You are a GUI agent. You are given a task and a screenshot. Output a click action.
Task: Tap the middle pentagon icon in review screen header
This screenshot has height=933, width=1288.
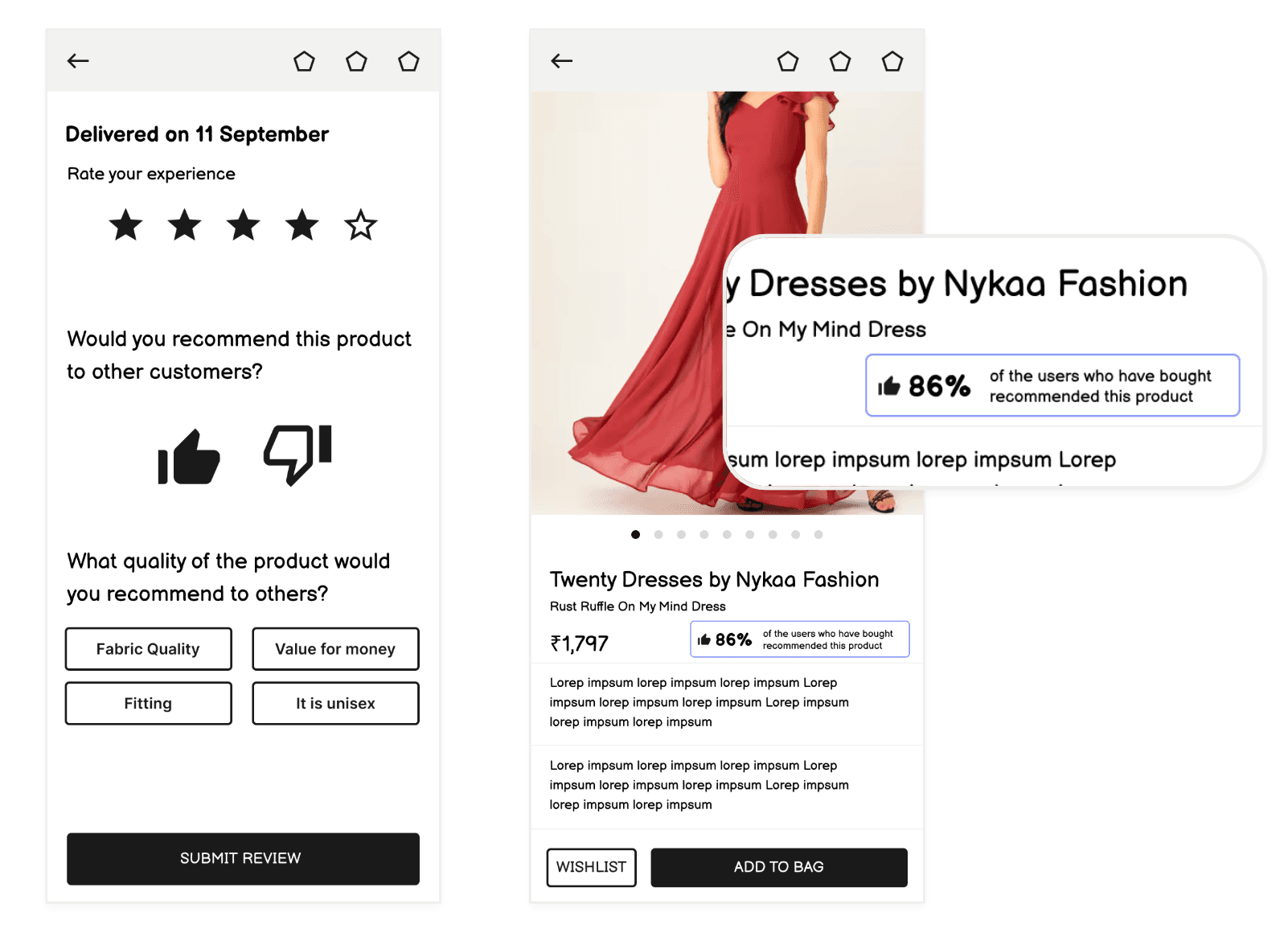pos(356,61)
